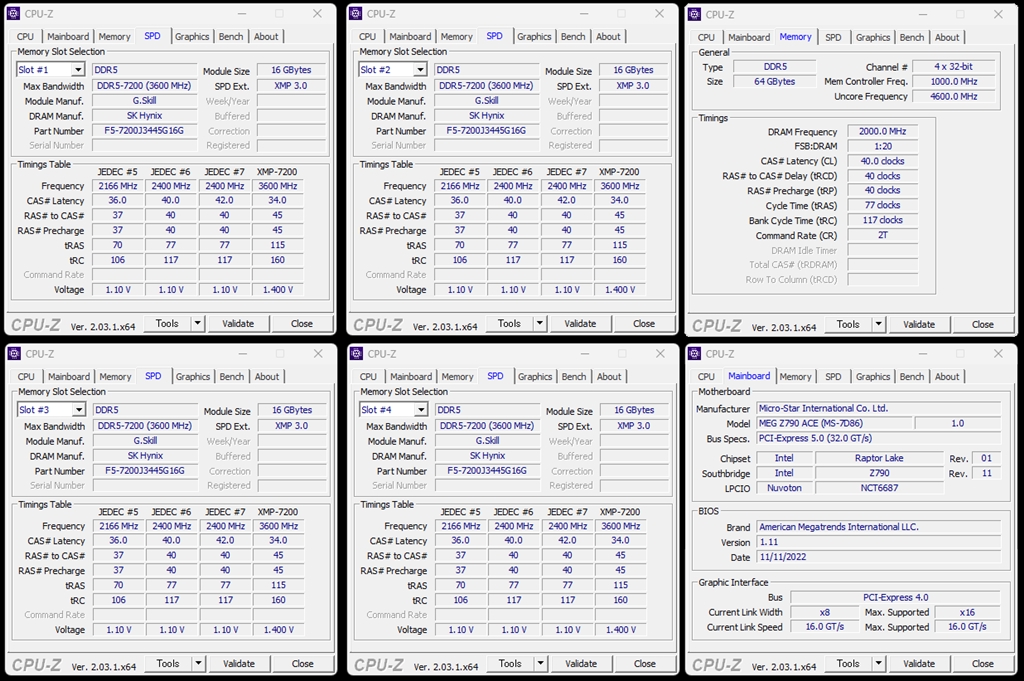Open Graphics tab in Mainboard tab window
The width and height of the screenshot is (1024, 681).
[873, 377]
